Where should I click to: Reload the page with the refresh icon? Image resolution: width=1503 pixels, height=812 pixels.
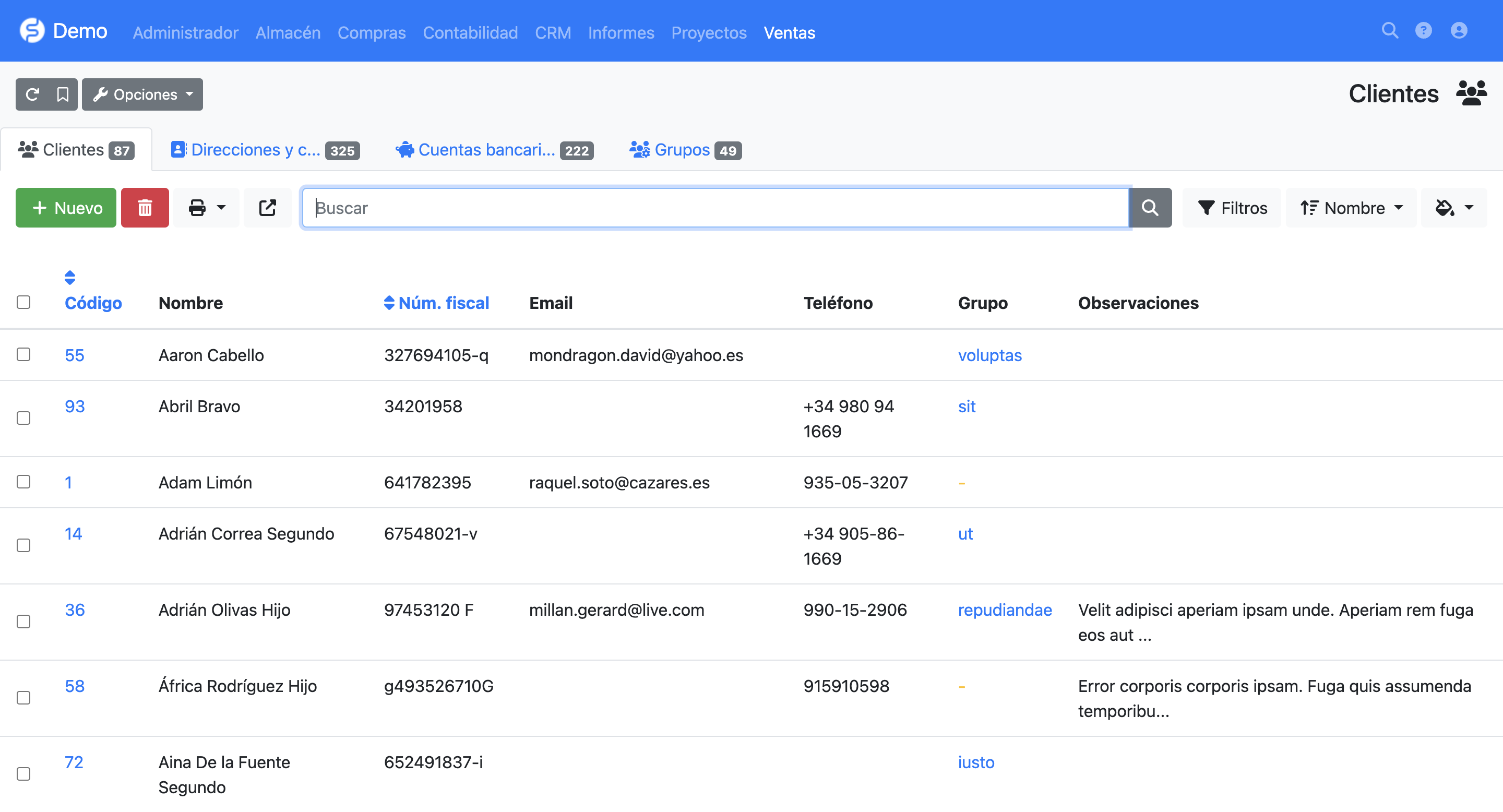[x=32, y=94]
